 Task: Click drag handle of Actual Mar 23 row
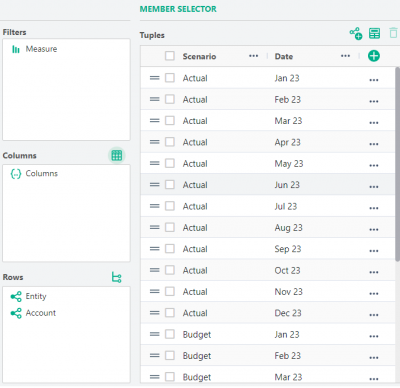coord(154,121)
